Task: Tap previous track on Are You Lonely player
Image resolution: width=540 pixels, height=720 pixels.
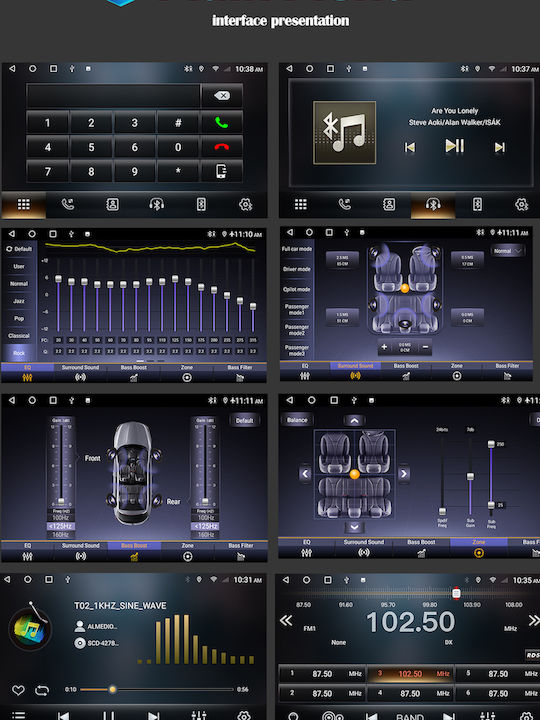Action: point(410,147)
